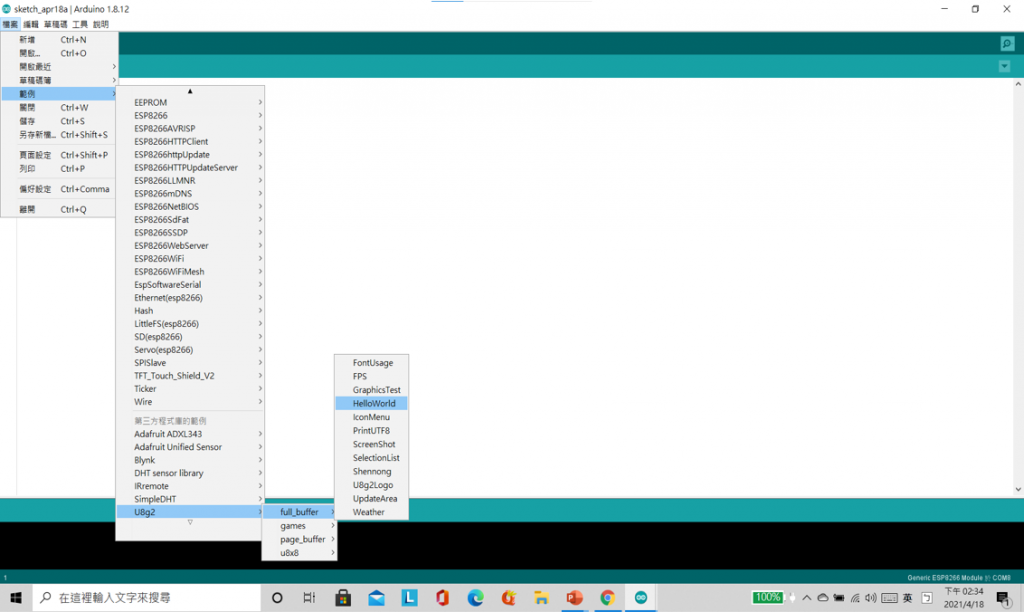Expand Blynk examples submenu
Image resolution: width=1024 pixels, height=612 pixels.
(x=190, y=460)
